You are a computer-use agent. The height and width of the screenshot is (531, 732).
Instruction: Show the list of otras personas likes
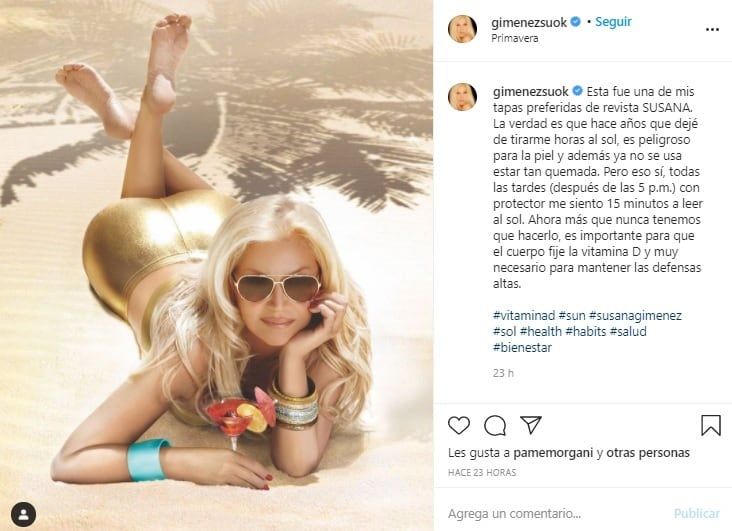pyautogui.click(x=648, y=453)
